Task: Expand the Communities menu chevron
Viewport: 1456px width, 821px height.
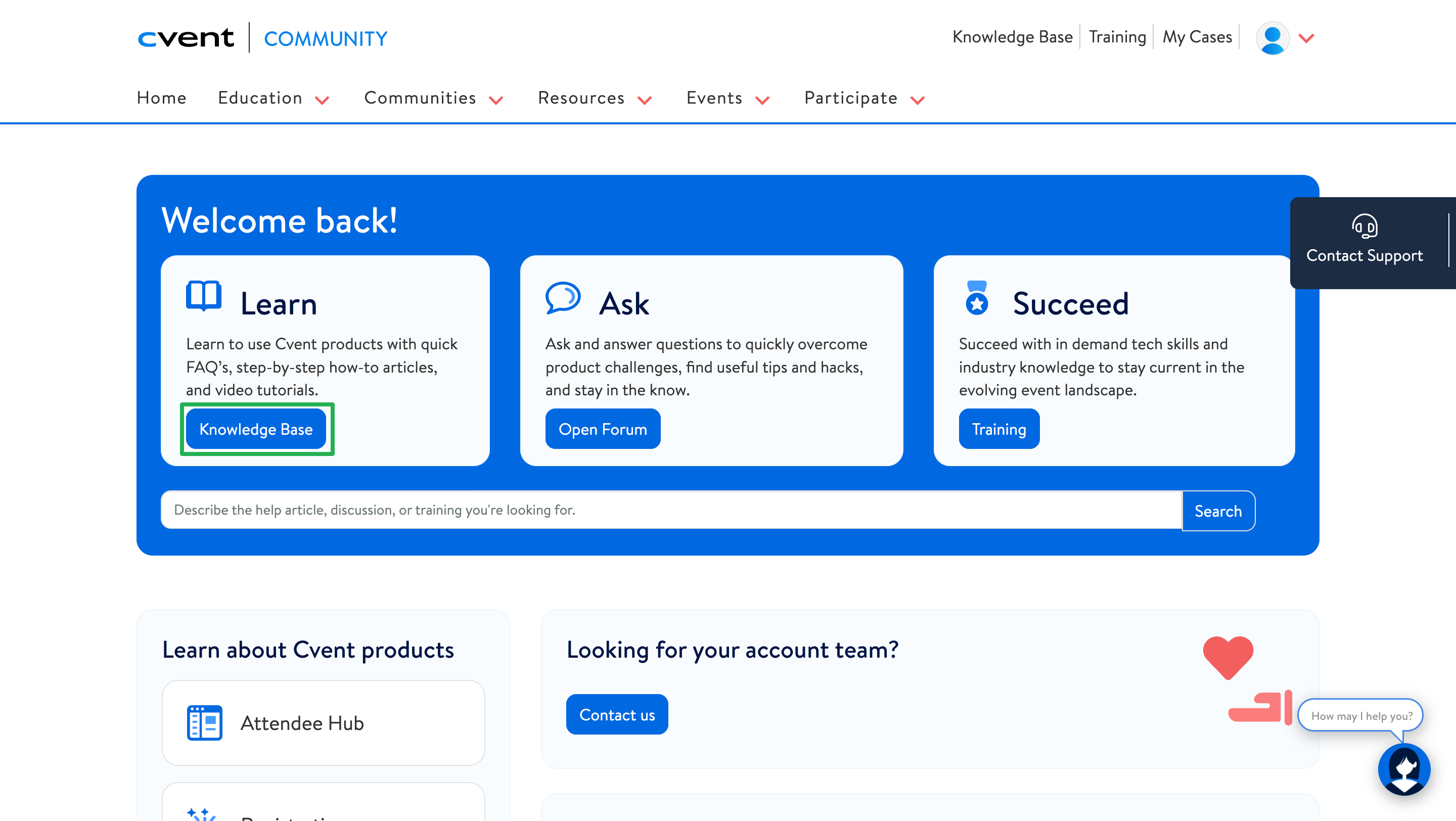Action: [495, 101]
